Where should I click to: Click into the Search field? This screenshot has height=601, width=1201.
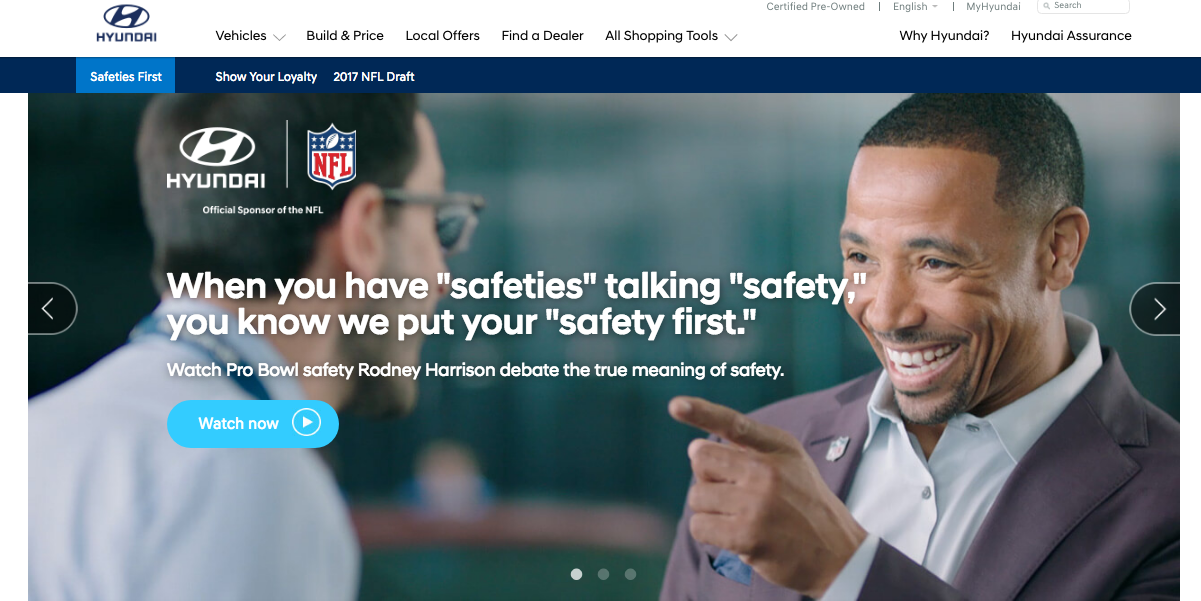1083,6
